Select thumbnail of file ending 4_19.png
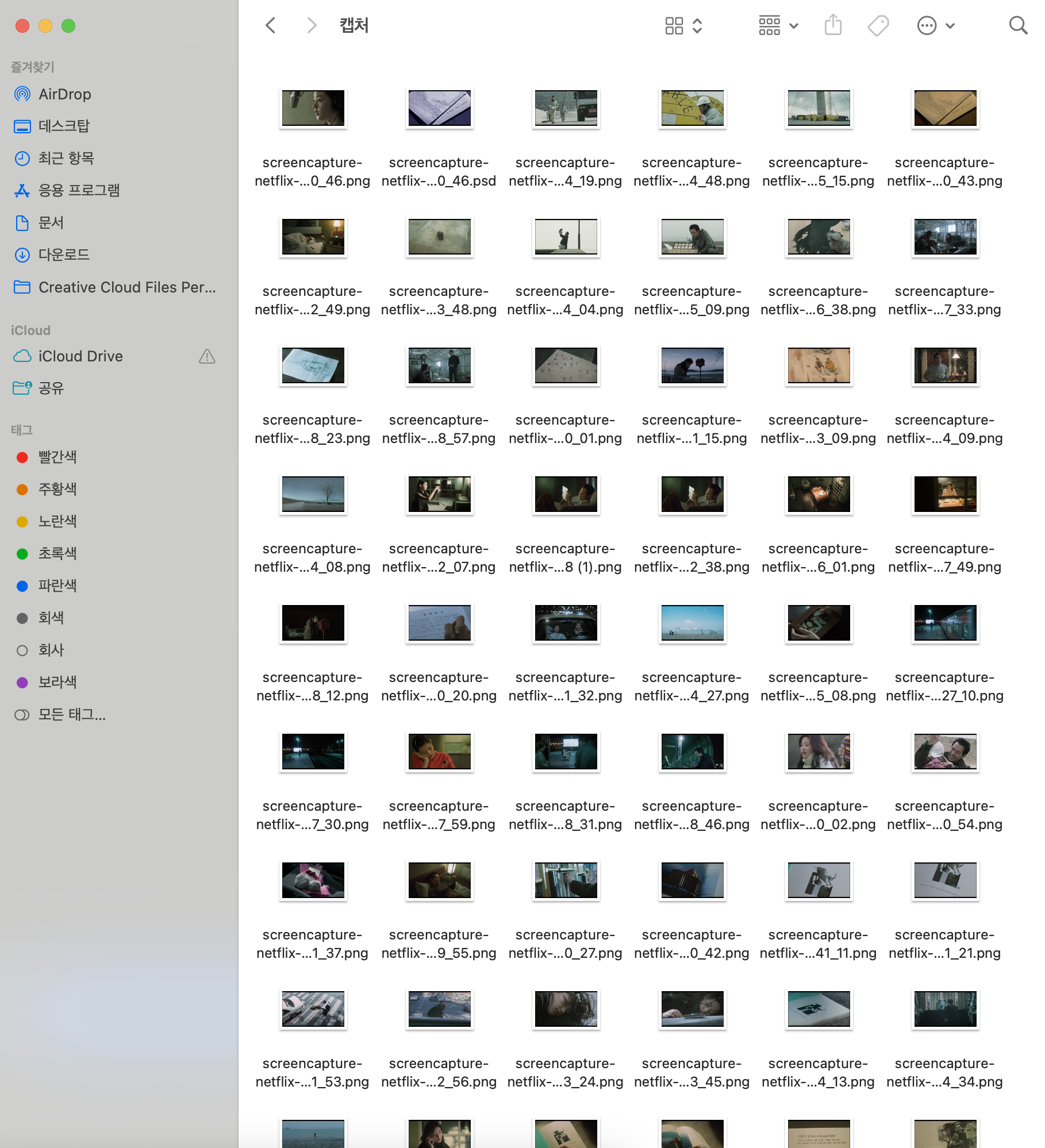This screenshot has height=1148, width=1045. tap(566, 108)
